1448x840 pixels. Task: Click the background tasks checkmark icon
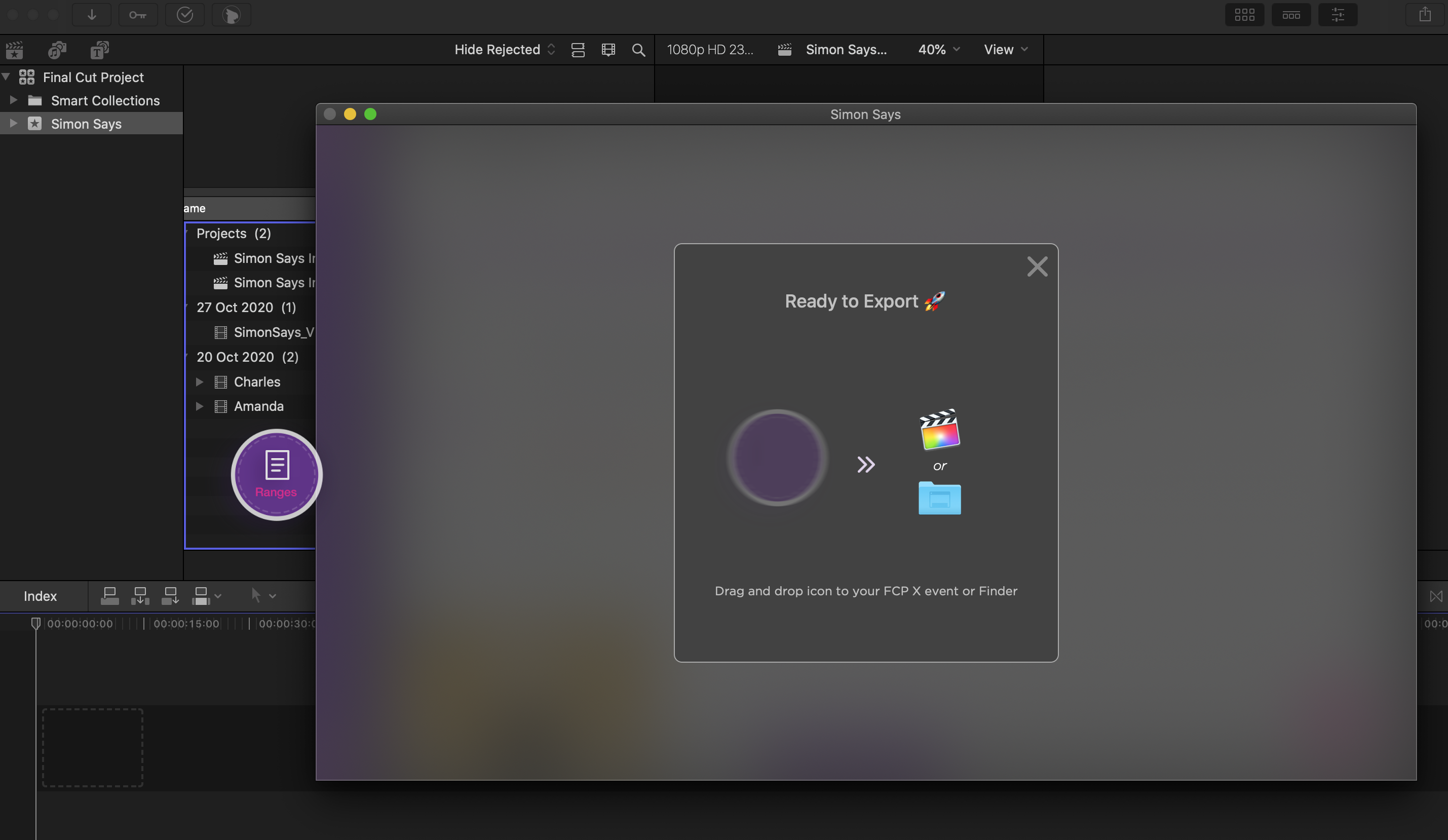[x=184, y=15]
